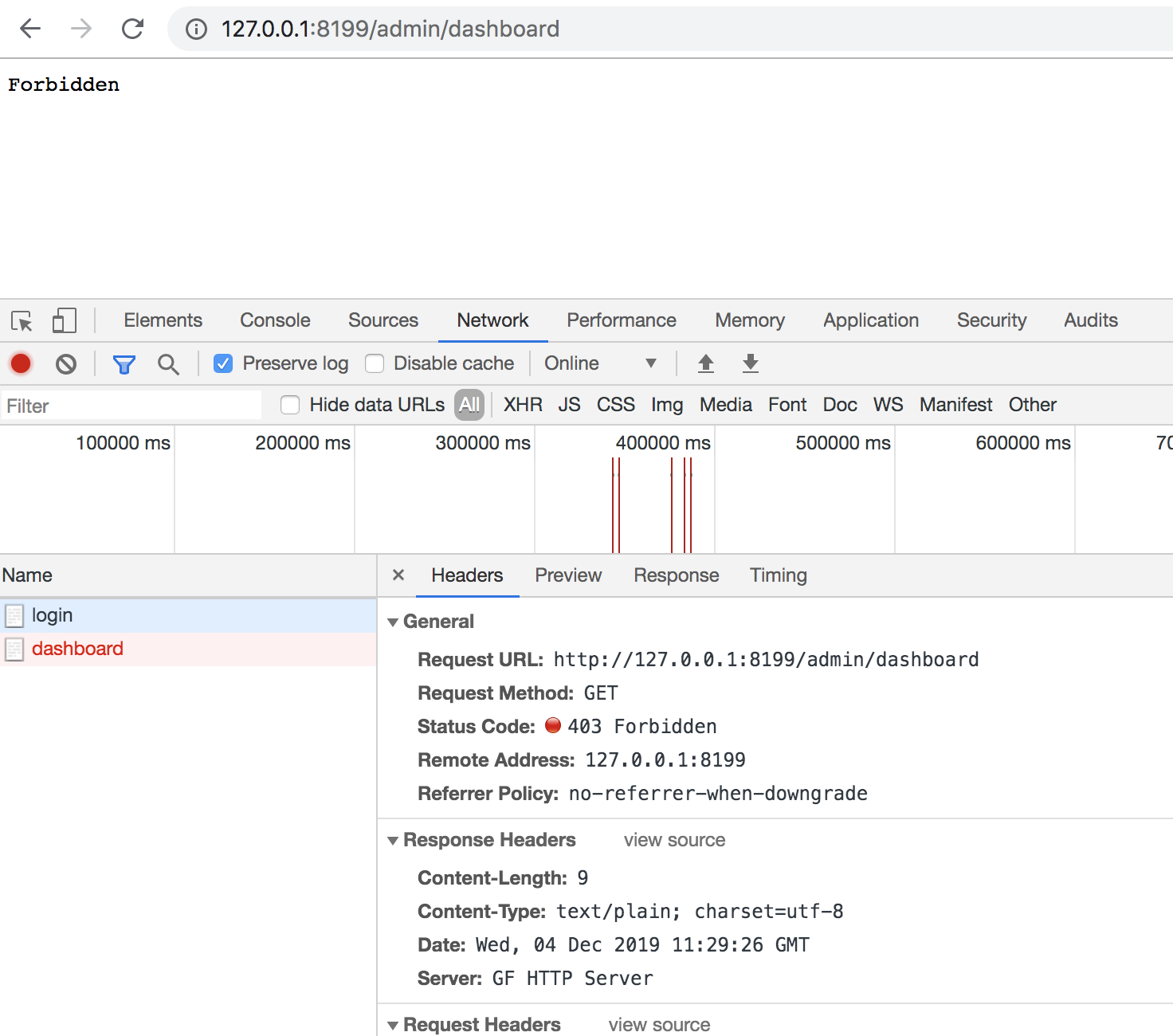
Task: Import HAR file with upload arrow
Action: click(x=705, y=364)
